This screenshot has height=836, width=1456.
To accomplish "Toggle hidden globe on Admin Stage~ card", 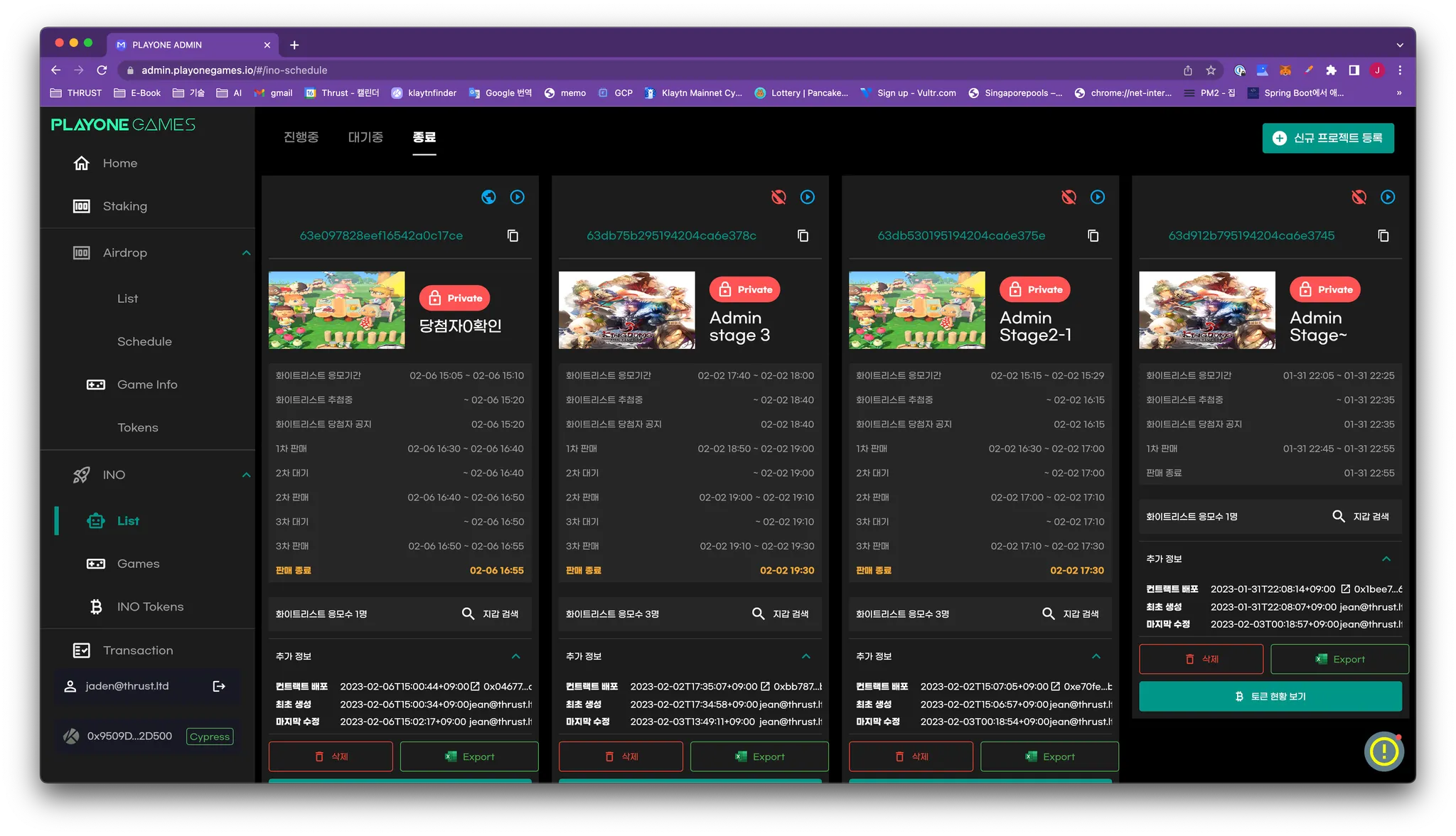I will pyautogui.click(x=1359, y=197).
